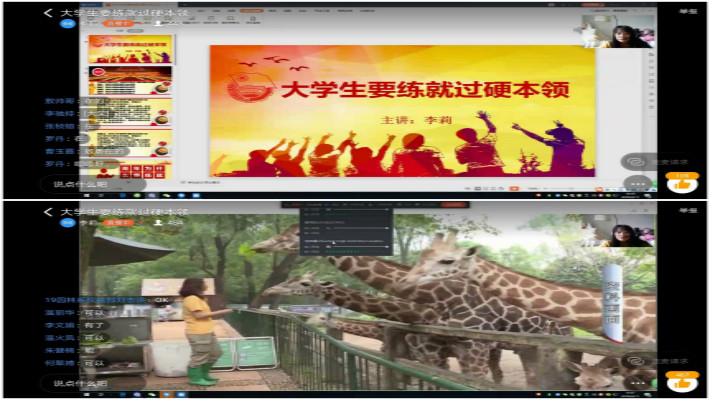
Task: Click the host avatar under the presentation stream title
Action: [x=67, y=24]
